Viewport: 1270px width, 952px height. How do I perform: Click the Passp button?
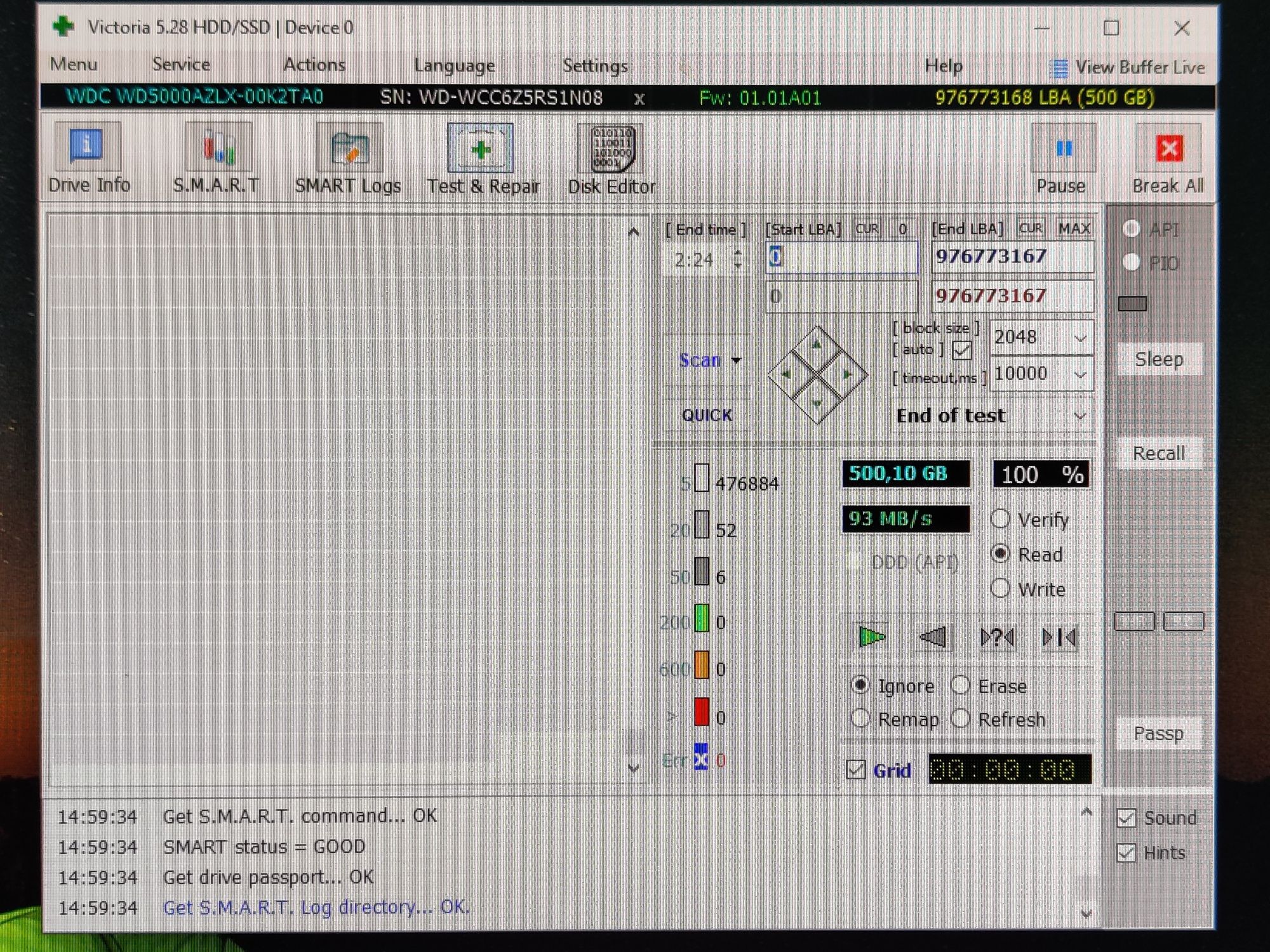tap(1159, 734)
